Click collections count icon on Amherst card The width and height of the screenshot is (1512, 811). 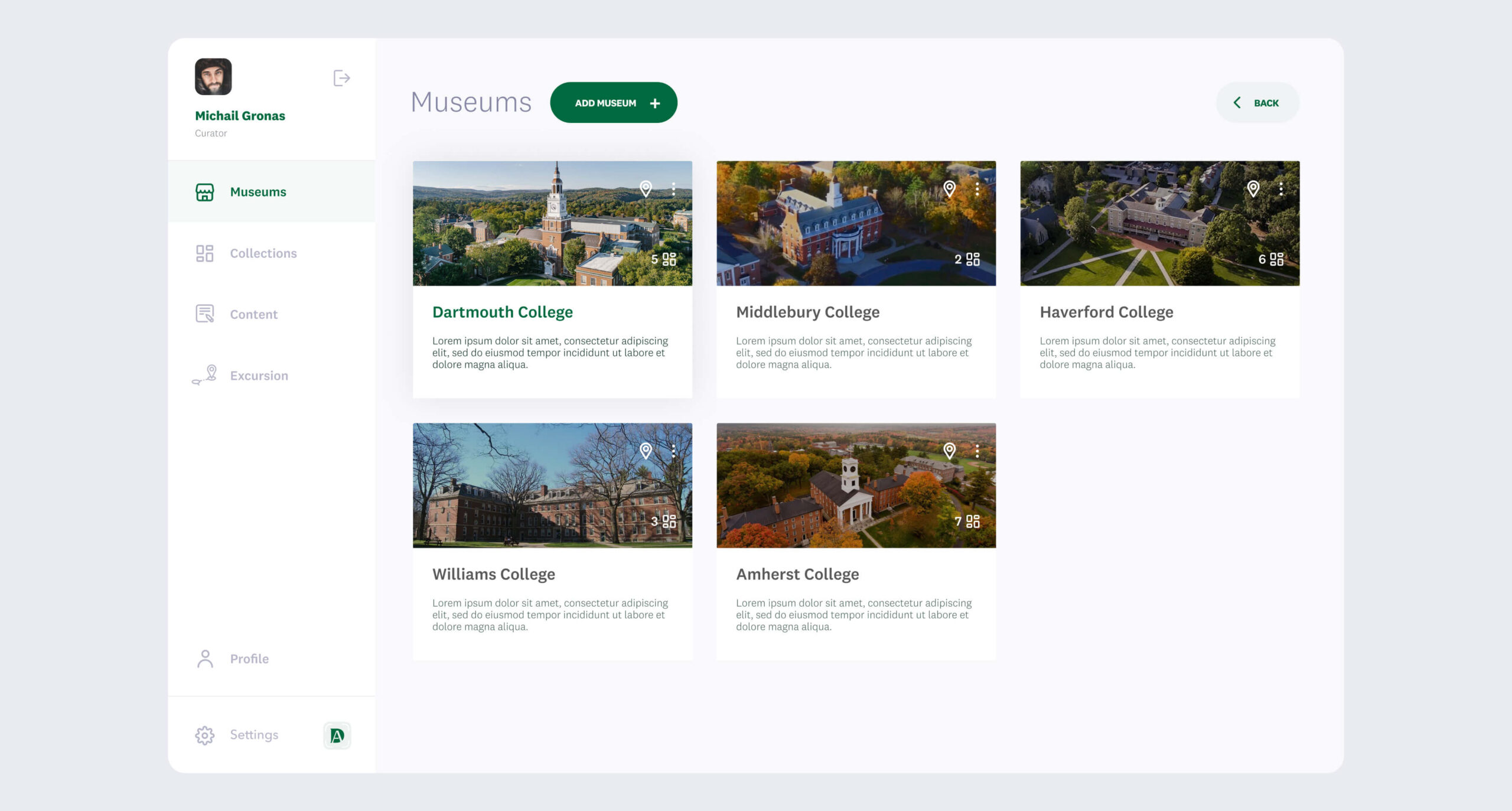coord(973,521)
